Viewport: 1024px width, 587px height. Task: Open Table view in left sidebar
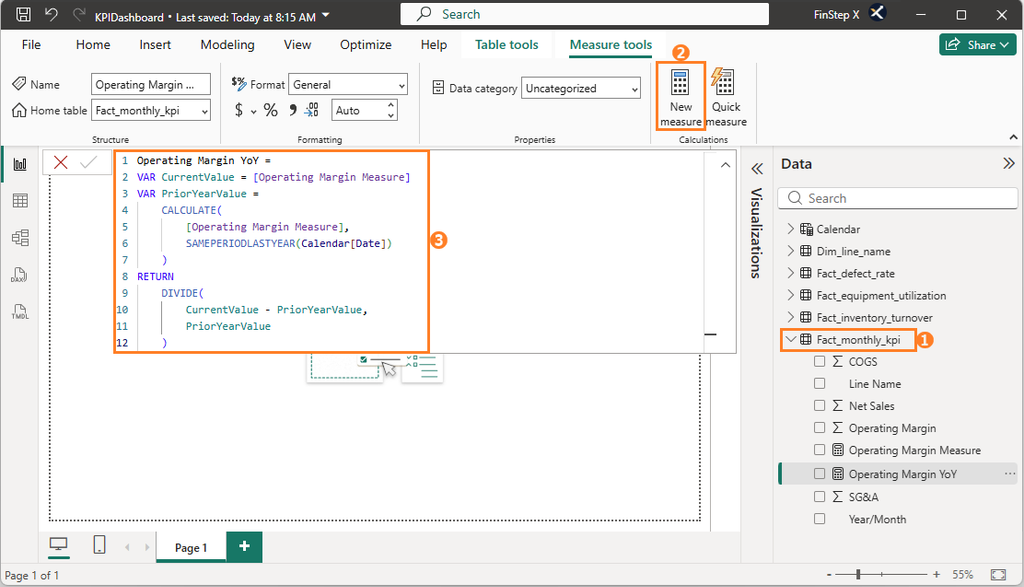tap(20, 200)
